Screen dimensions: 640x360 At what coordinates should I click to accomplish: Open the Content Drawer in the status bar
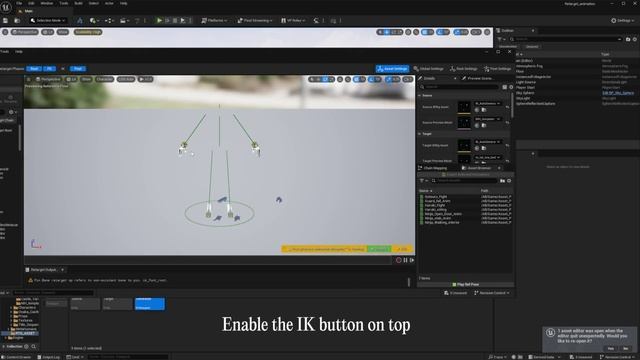point(16,357)
